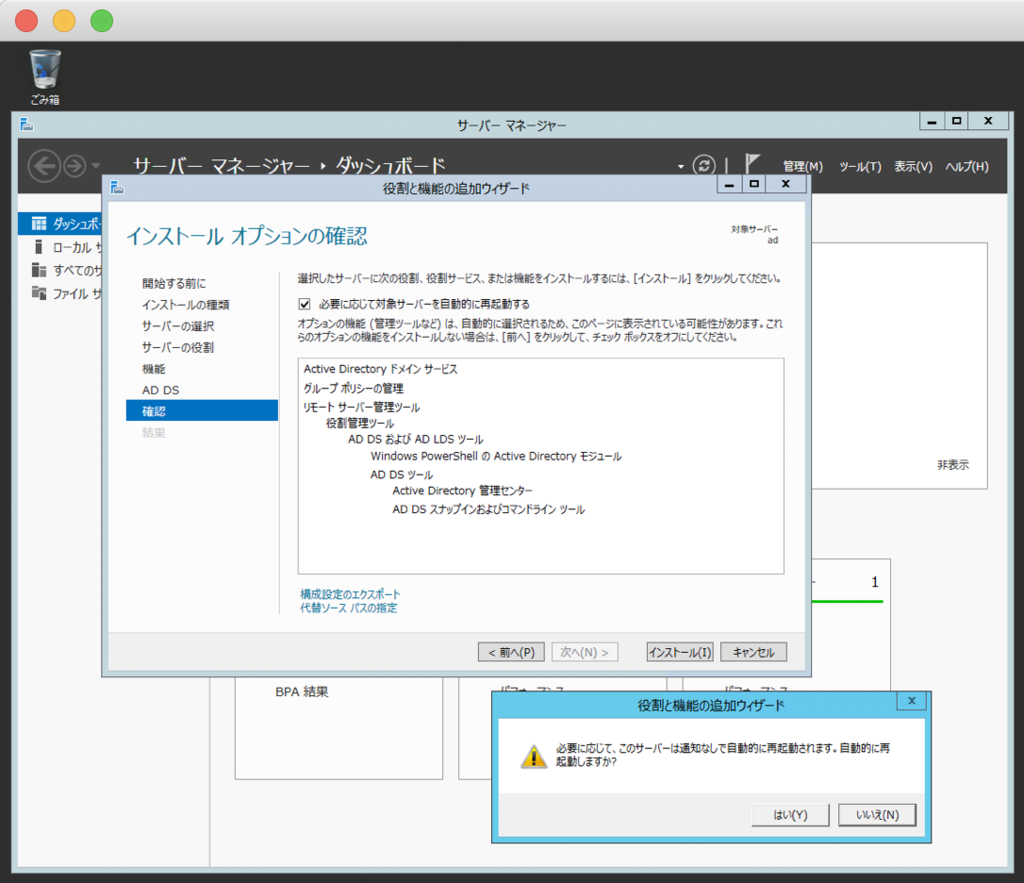Screen dimensions: 1024x883
Task: Go to サーバーの選択 wizard step
Action: [178, 326]
